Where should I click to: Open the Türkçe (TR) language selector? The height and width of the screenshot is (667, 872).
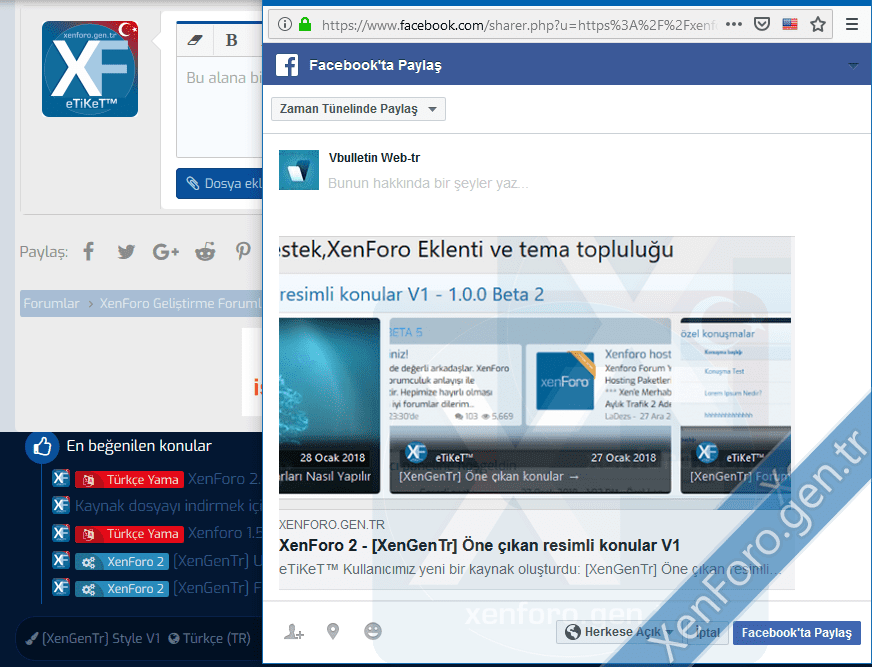(210, 638)
